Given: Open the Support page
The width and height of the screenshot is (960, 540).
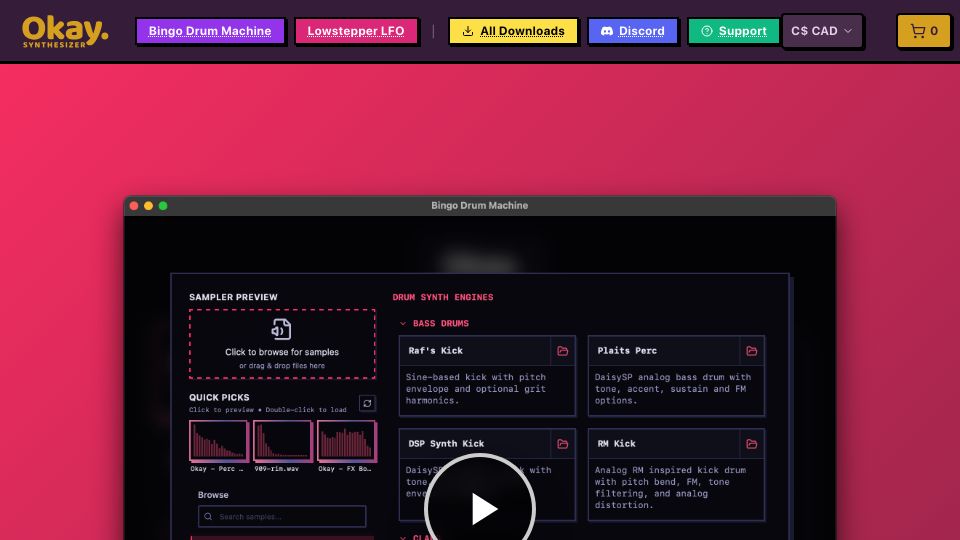Looking at the screenshot, I should [733, 31].
